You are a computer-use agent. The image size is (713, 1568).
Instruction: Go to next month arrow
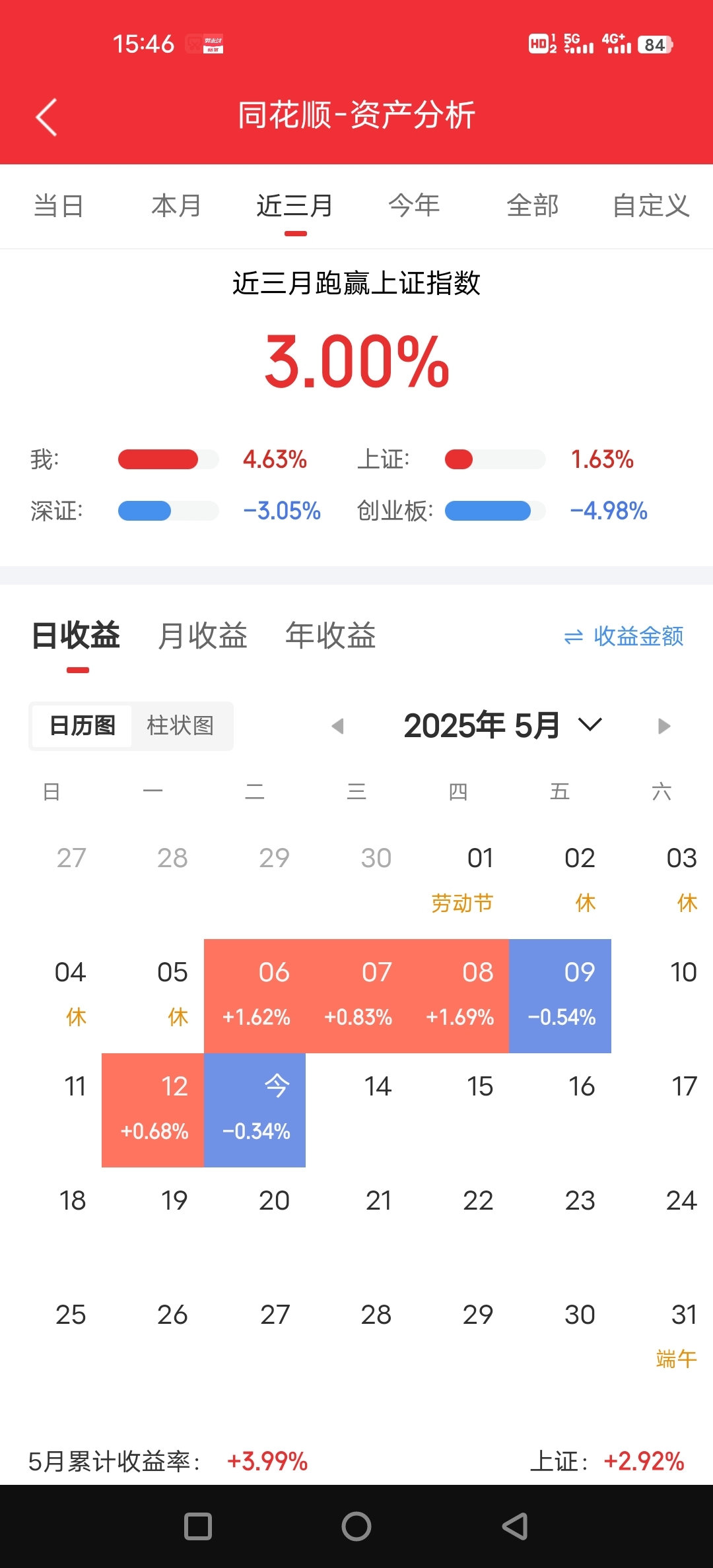point(664,726)
